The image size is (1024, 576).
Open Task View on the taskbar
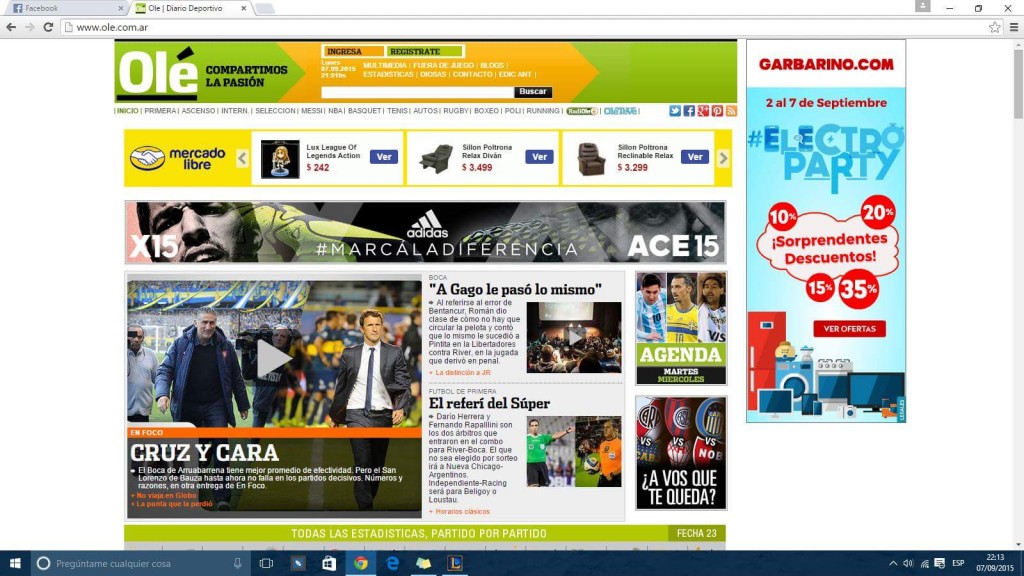click(266, 563)
